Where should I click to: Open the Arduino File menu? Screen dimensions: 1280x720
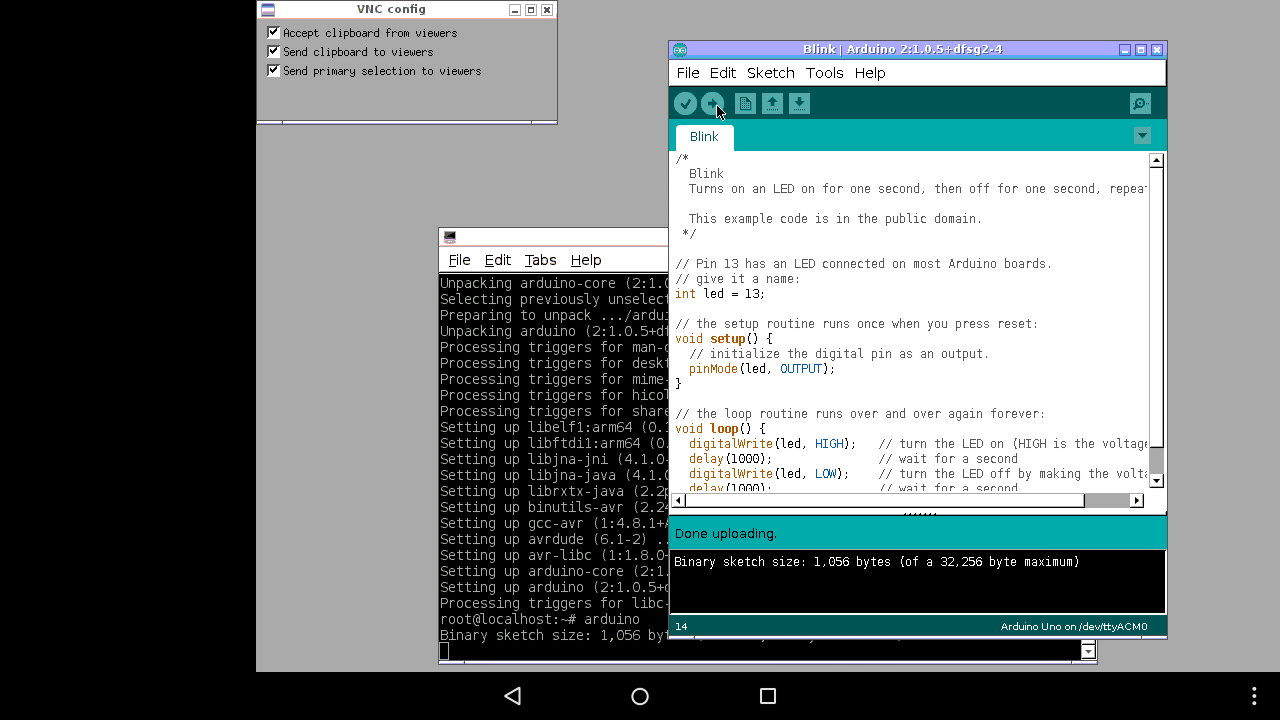click(688, 73)
